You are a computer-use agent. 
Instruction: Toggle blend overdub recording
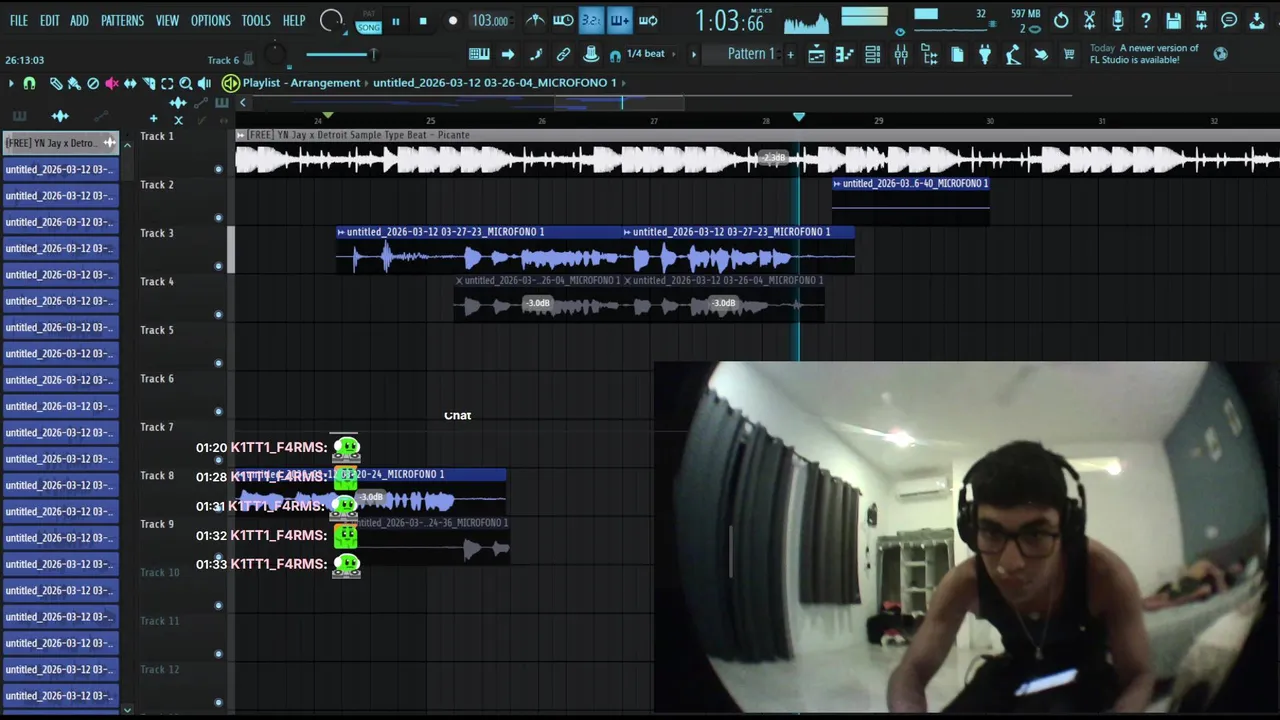619,20
